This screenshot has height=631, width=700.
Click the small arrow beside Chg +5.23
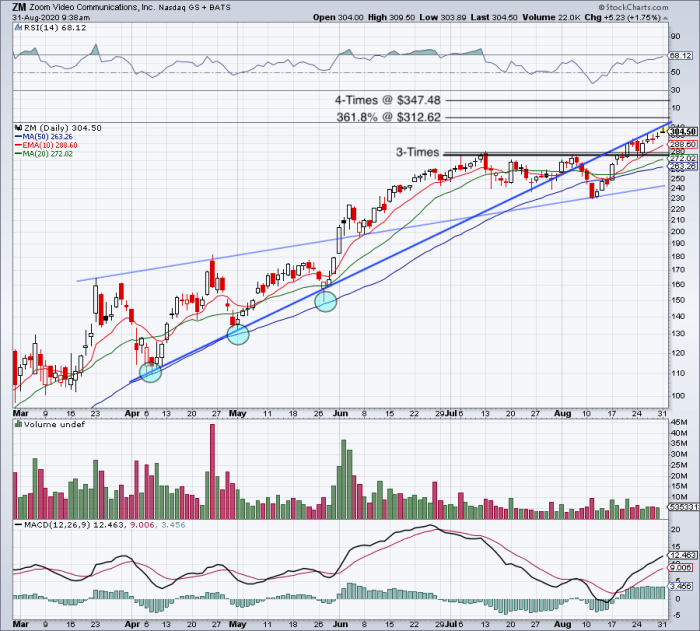666,18
